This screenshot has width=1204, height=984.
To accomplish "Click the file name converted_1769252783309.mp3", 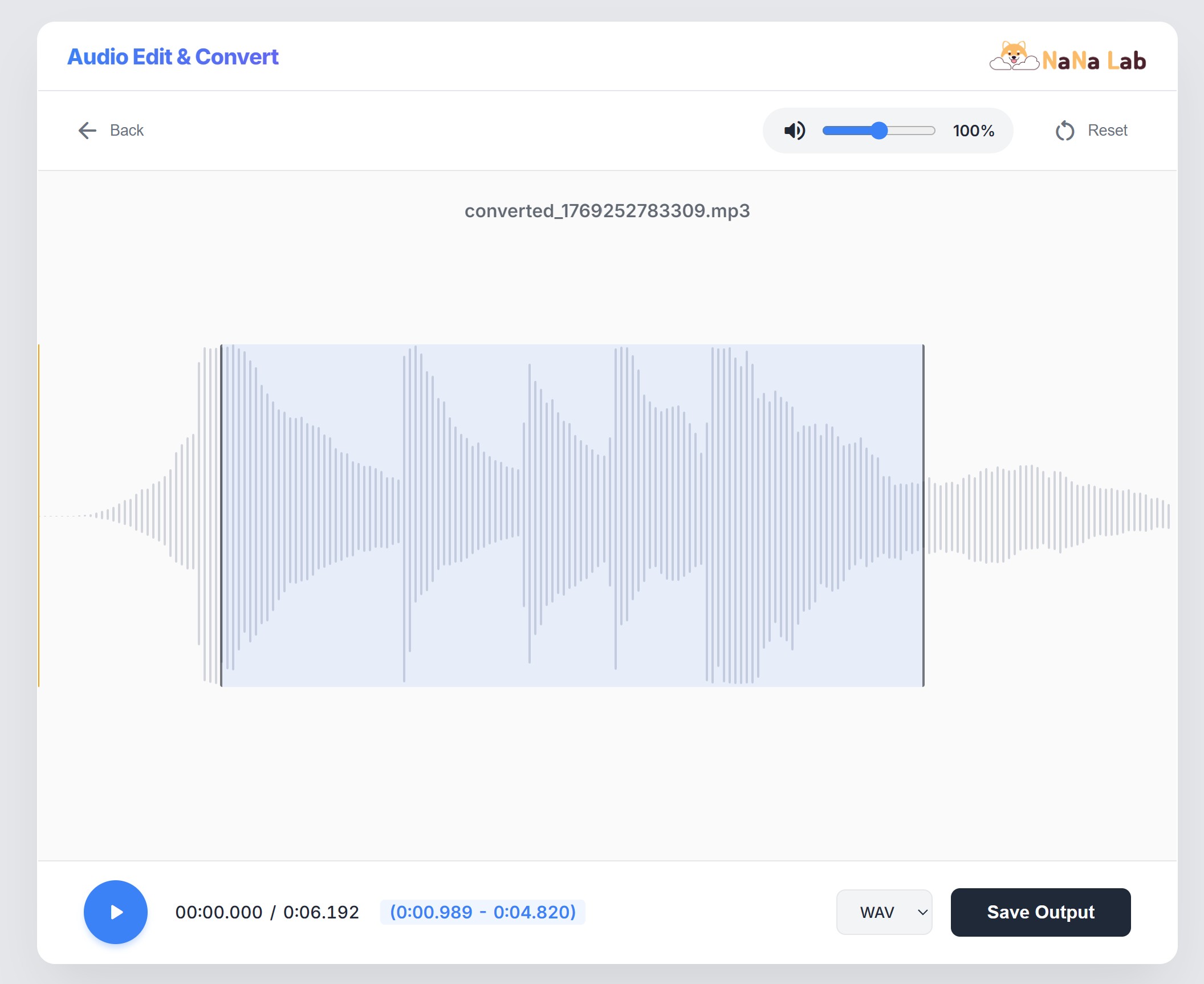I will click(x=607, y=211).
